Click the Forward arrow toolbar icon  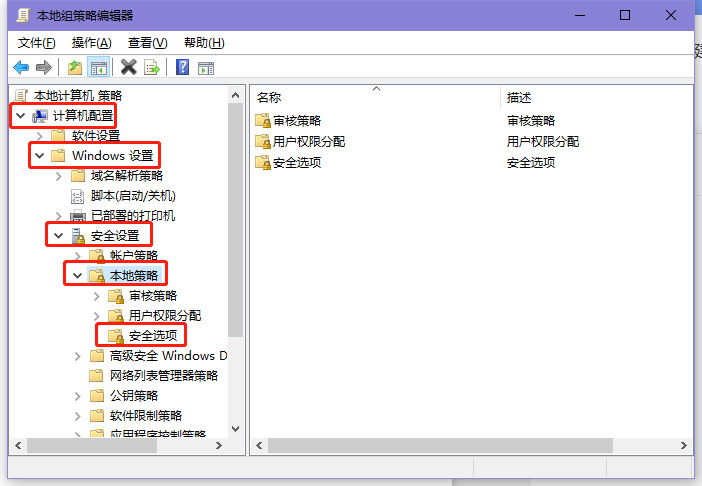point(43,68)
